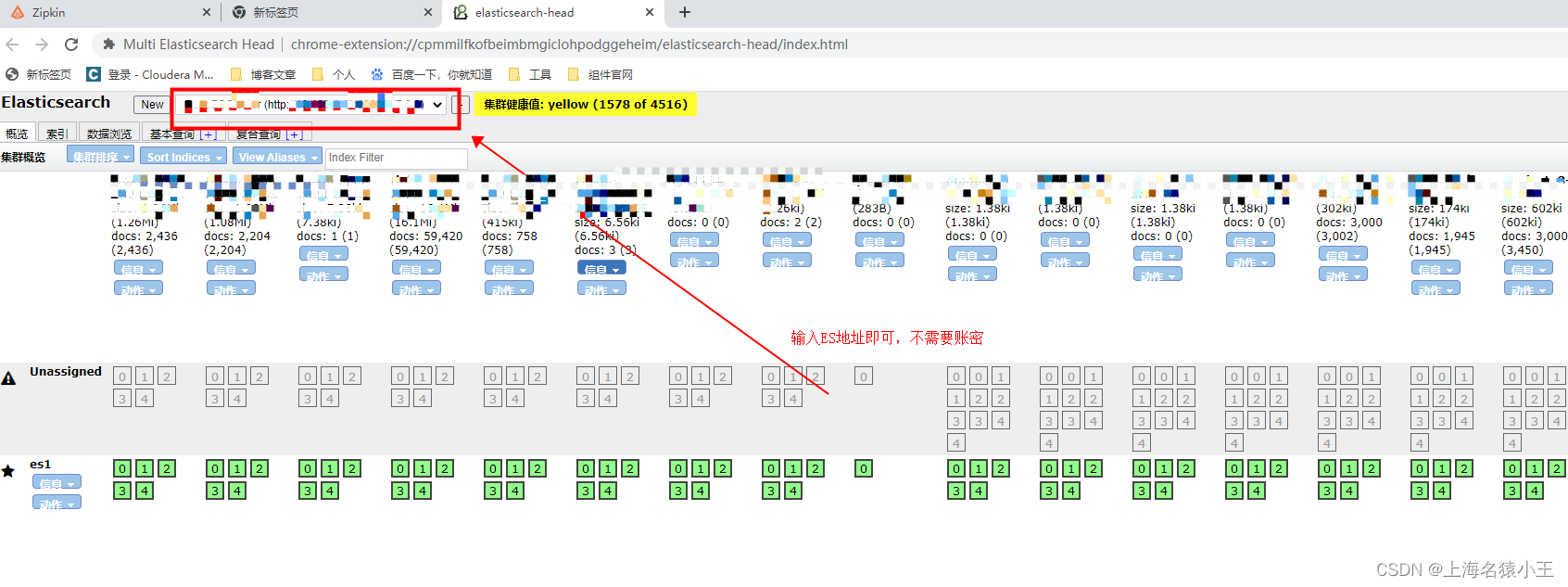Screen dimensions: 1568x587
Task: Open the 组件官网 bookmark folder
Action: pos(600,74)
